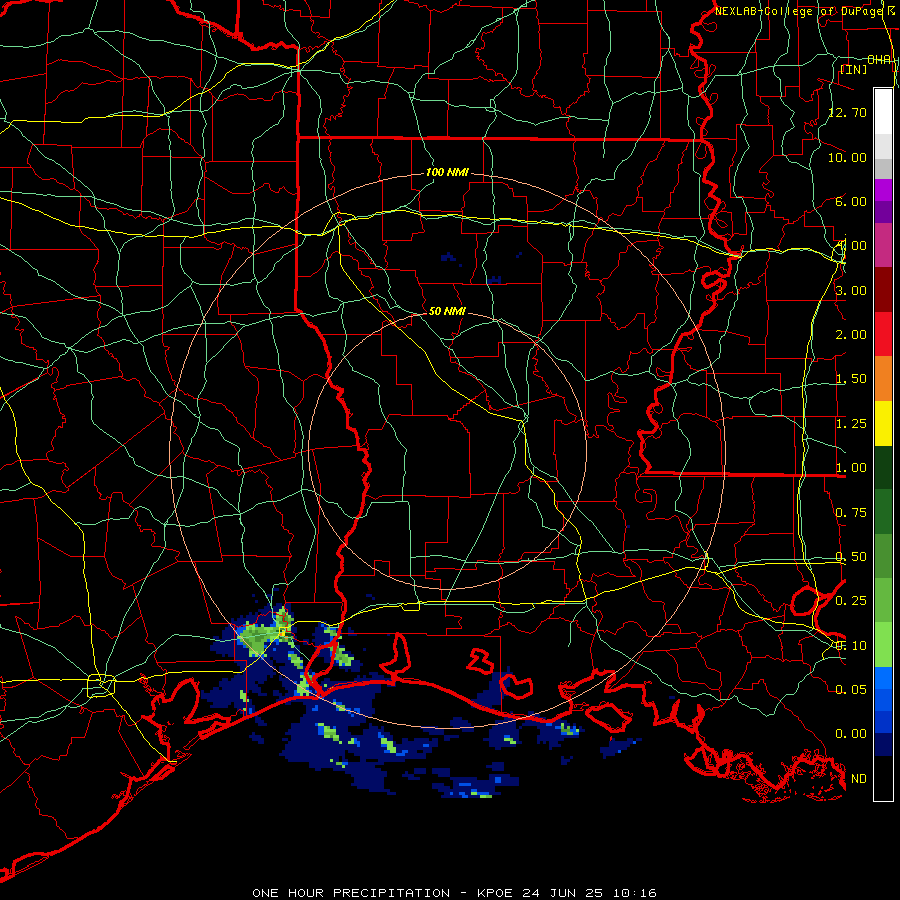
Task: Click the 10.00 legend value
Action: [x=847, y=157]
